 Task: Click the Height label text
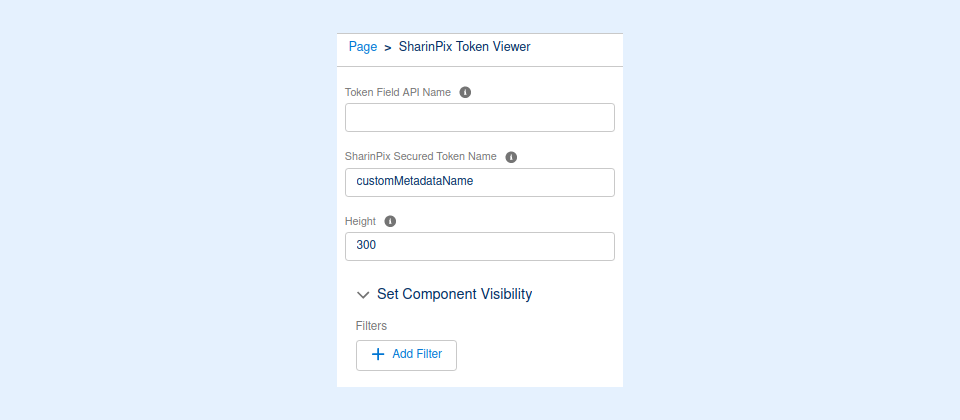pos(361,221)
